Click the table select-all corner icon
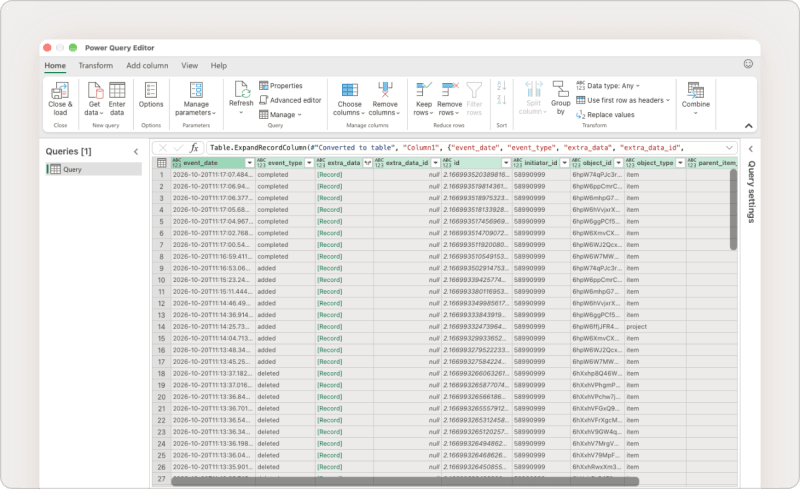800x489 pixels. click(161, 163)
